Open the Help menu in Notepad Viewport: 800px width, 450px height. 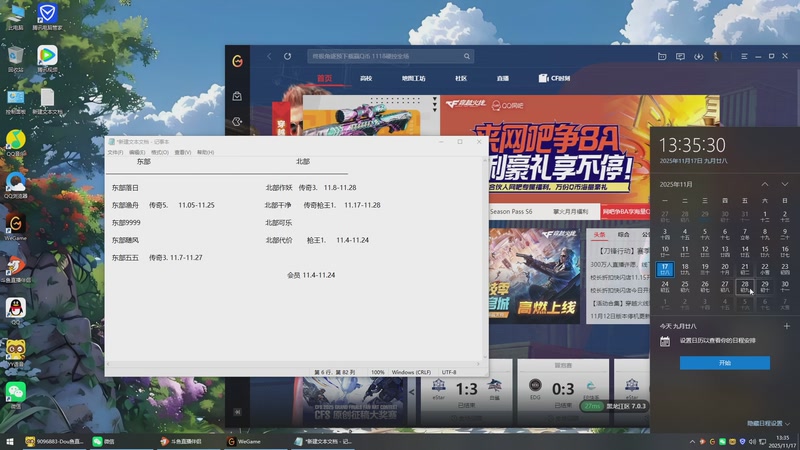point(206,152)
